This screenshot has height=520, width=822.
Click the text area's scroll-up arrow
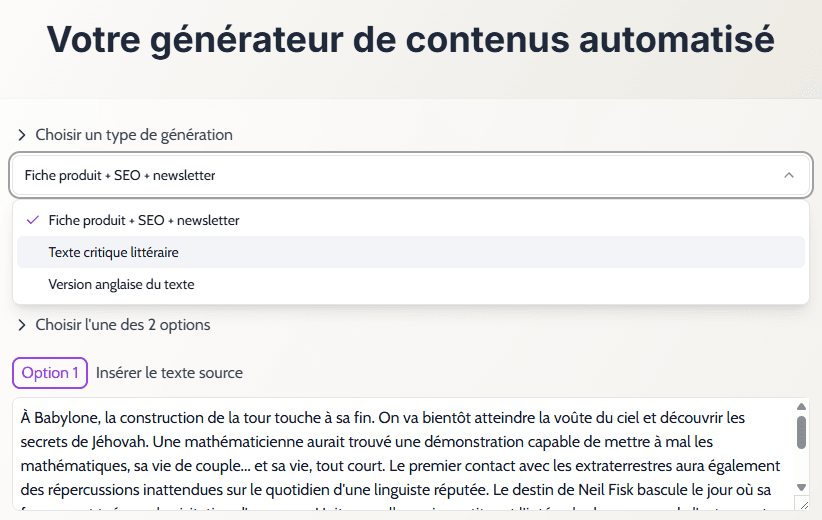tap(801, 407)
